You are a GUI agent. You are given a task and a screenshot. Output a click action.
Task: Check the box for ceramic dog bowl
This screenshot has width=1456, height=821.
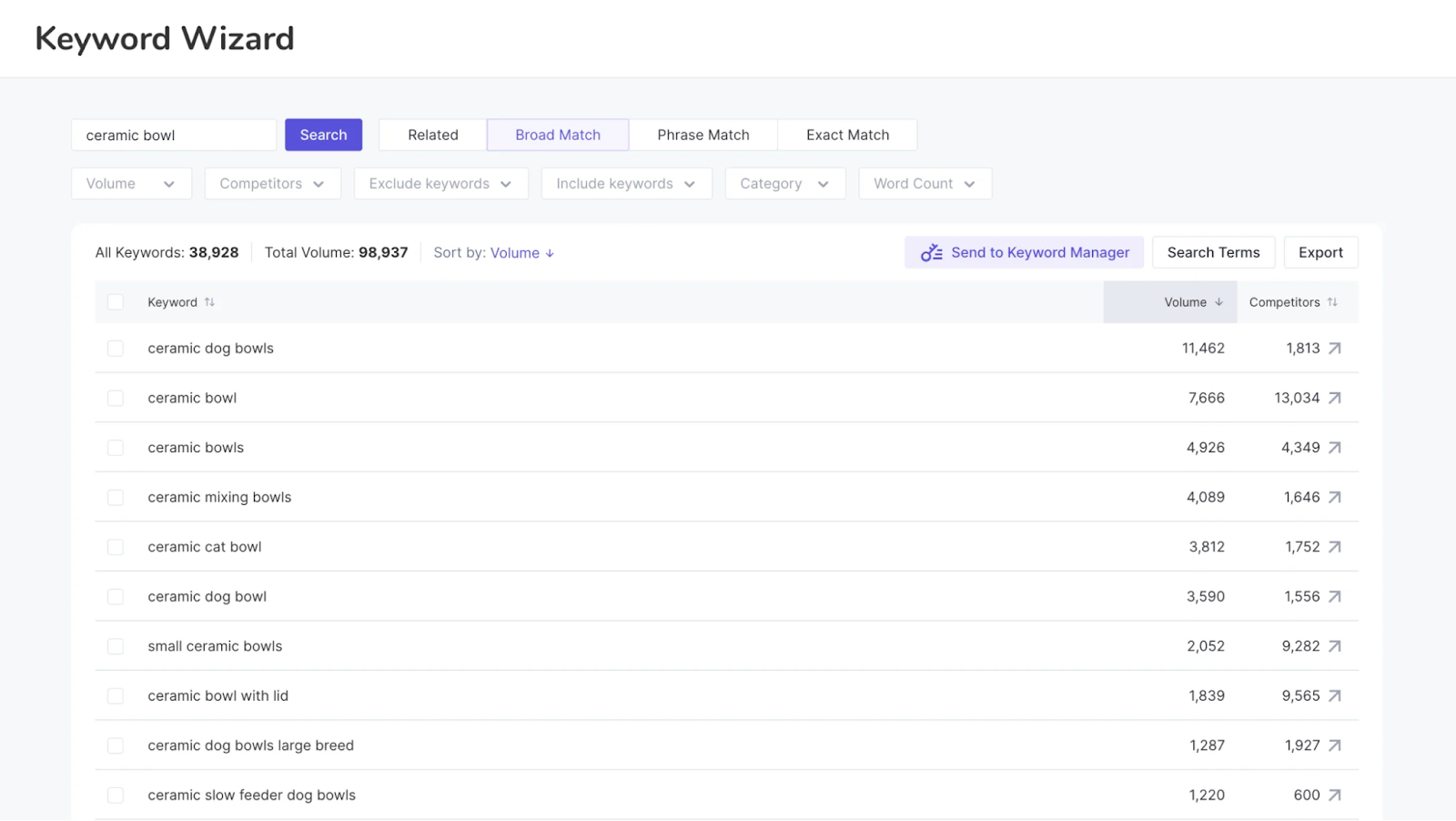[116, 597]
